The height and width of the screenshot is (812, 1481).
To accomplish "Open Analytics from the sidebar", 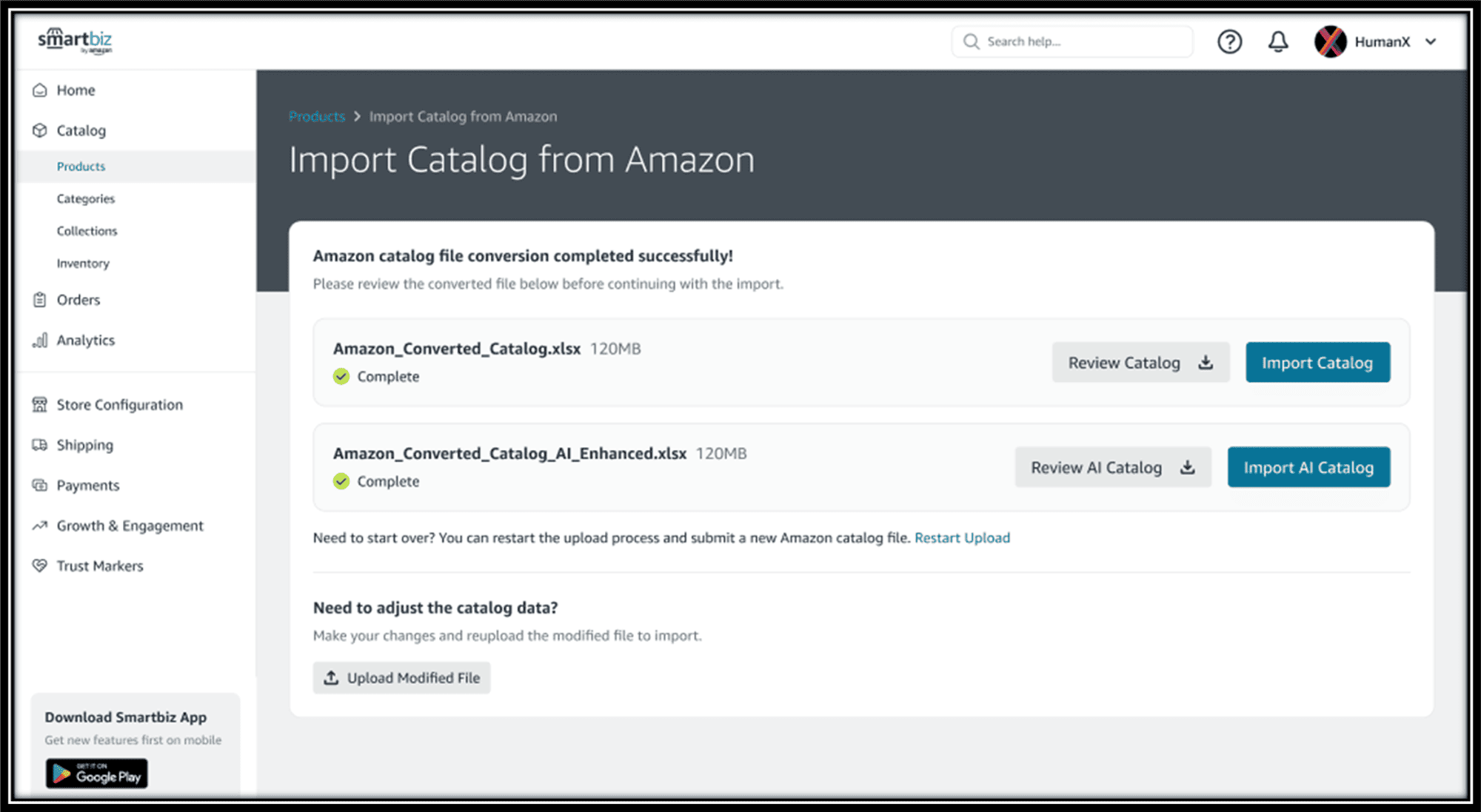I will (85, 340).
